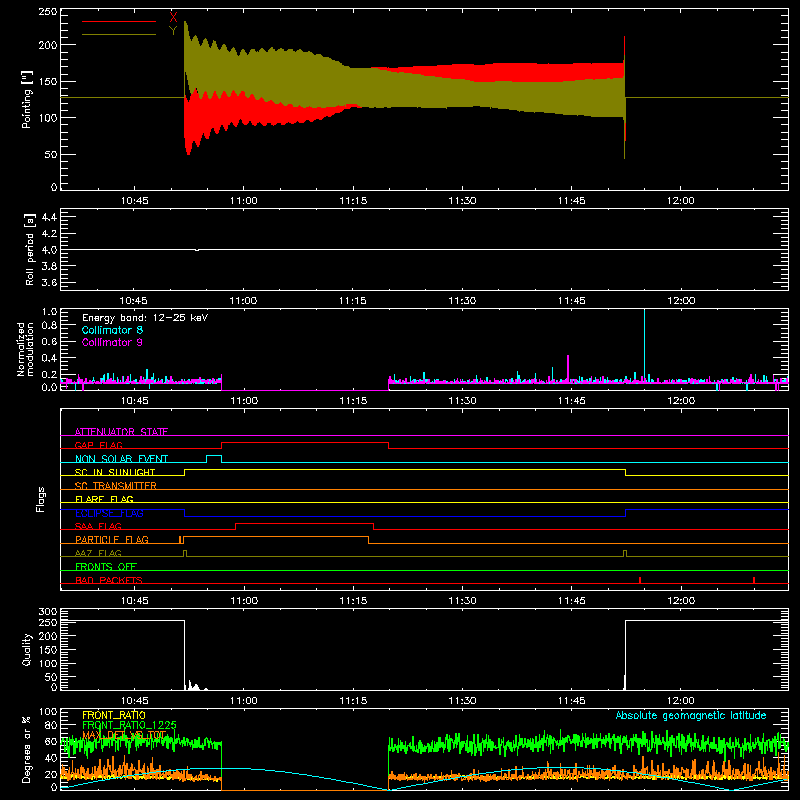Click 12:00 tick under Roll period plot
The image size is (800, 800).
point(681,301)
